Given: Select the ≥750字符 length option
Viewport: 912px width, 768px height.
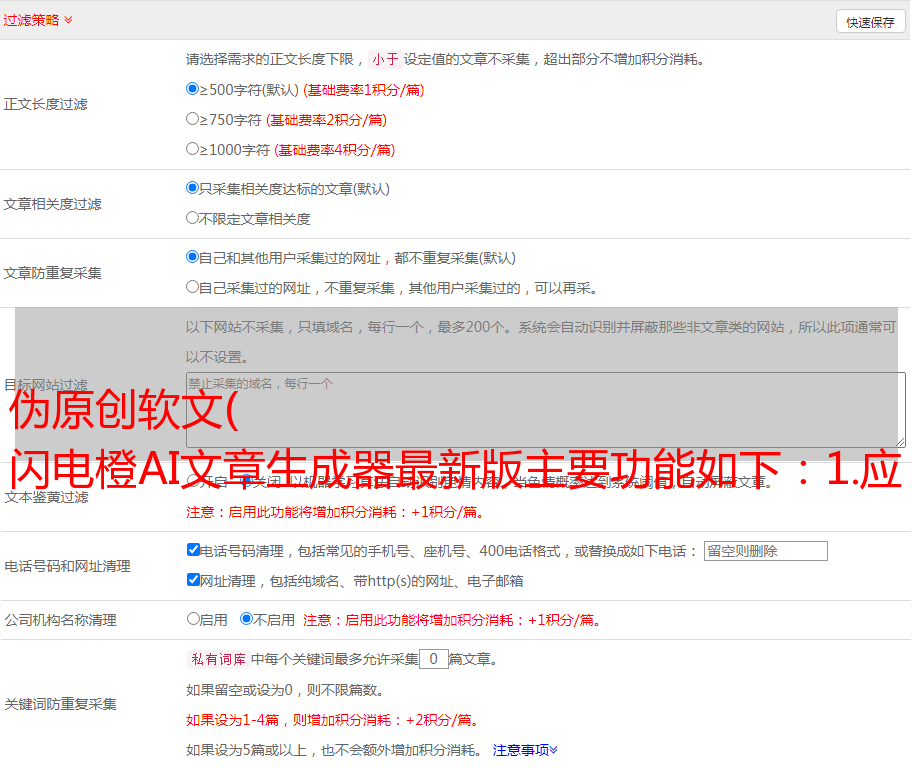Looking at the screenshot, I should coord(193,119).
